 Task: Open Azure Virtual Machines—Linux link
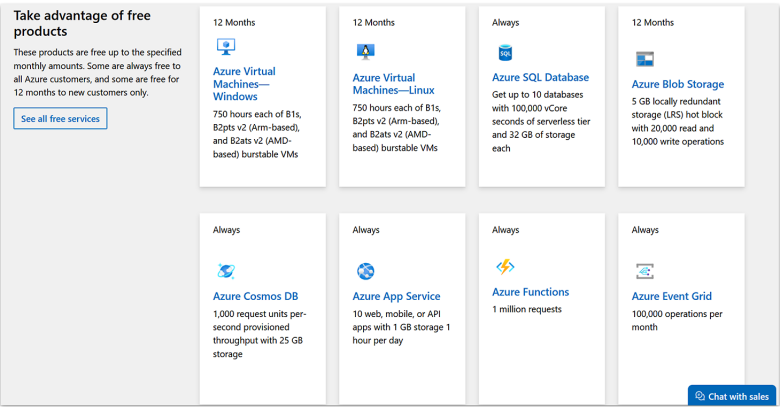pos(393,84)
